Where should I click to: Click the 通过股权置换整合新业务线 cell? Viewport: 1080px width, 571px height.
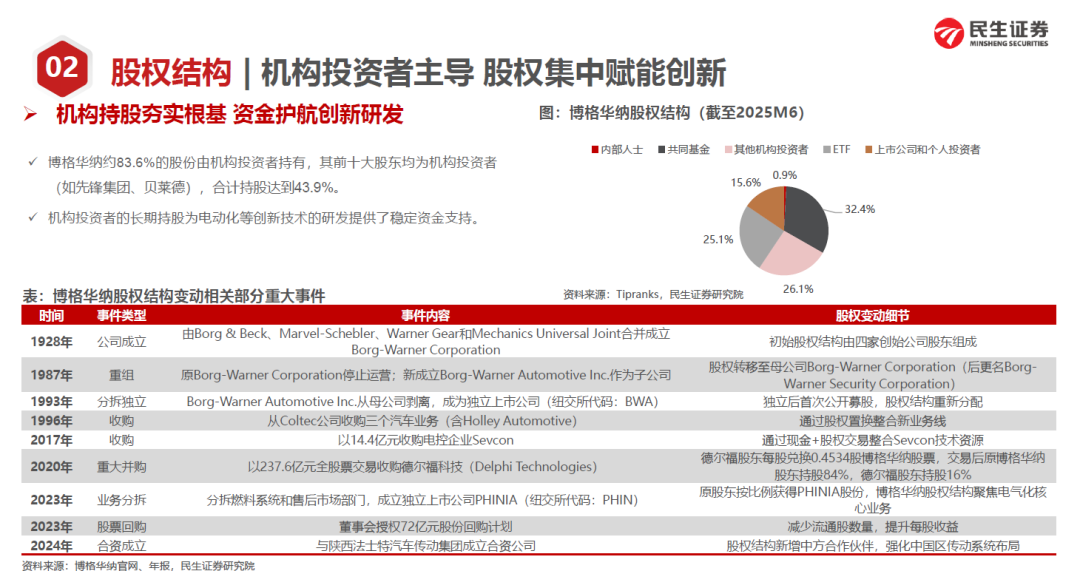pyautogui.click(x=872, y=421)
